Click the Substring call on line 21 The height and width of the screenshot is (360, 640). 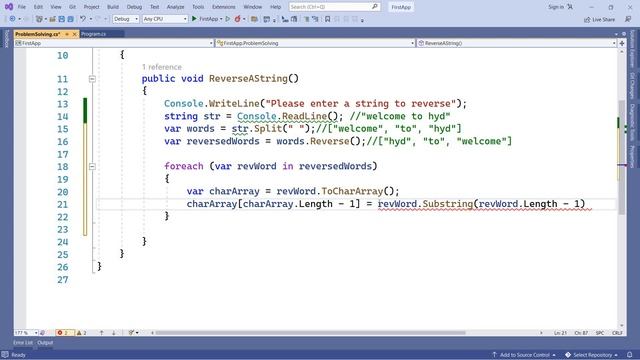tap(447, 204)
